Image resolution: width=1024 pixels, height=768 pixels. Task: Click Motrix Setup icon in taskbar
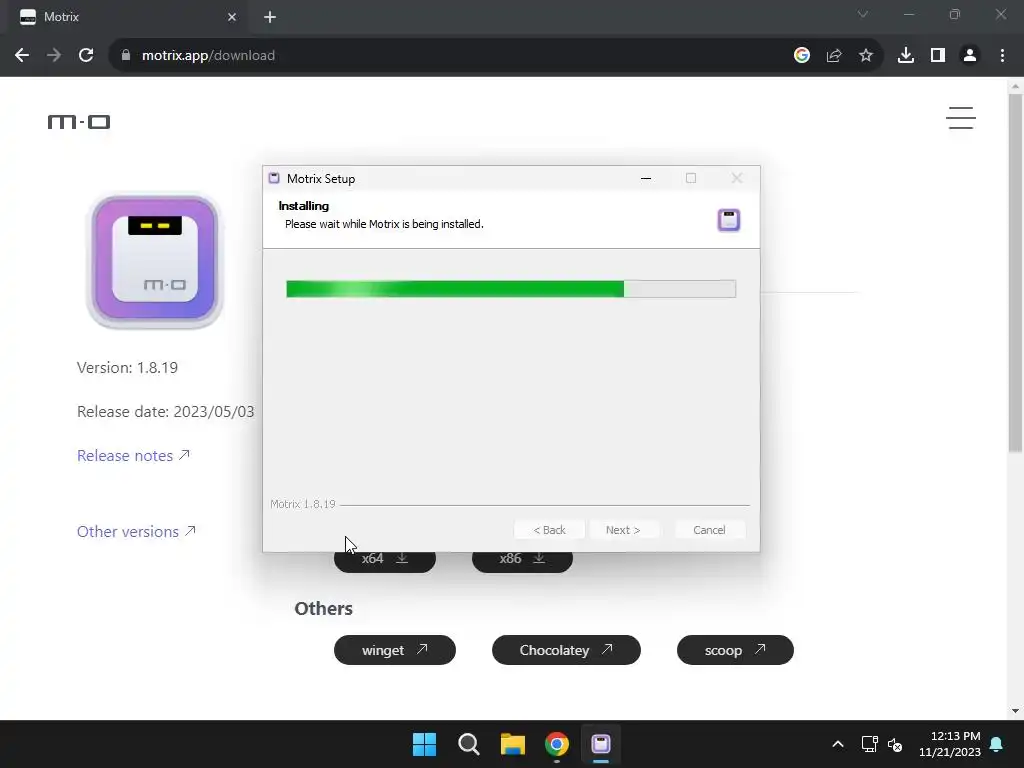click(601, 744)
